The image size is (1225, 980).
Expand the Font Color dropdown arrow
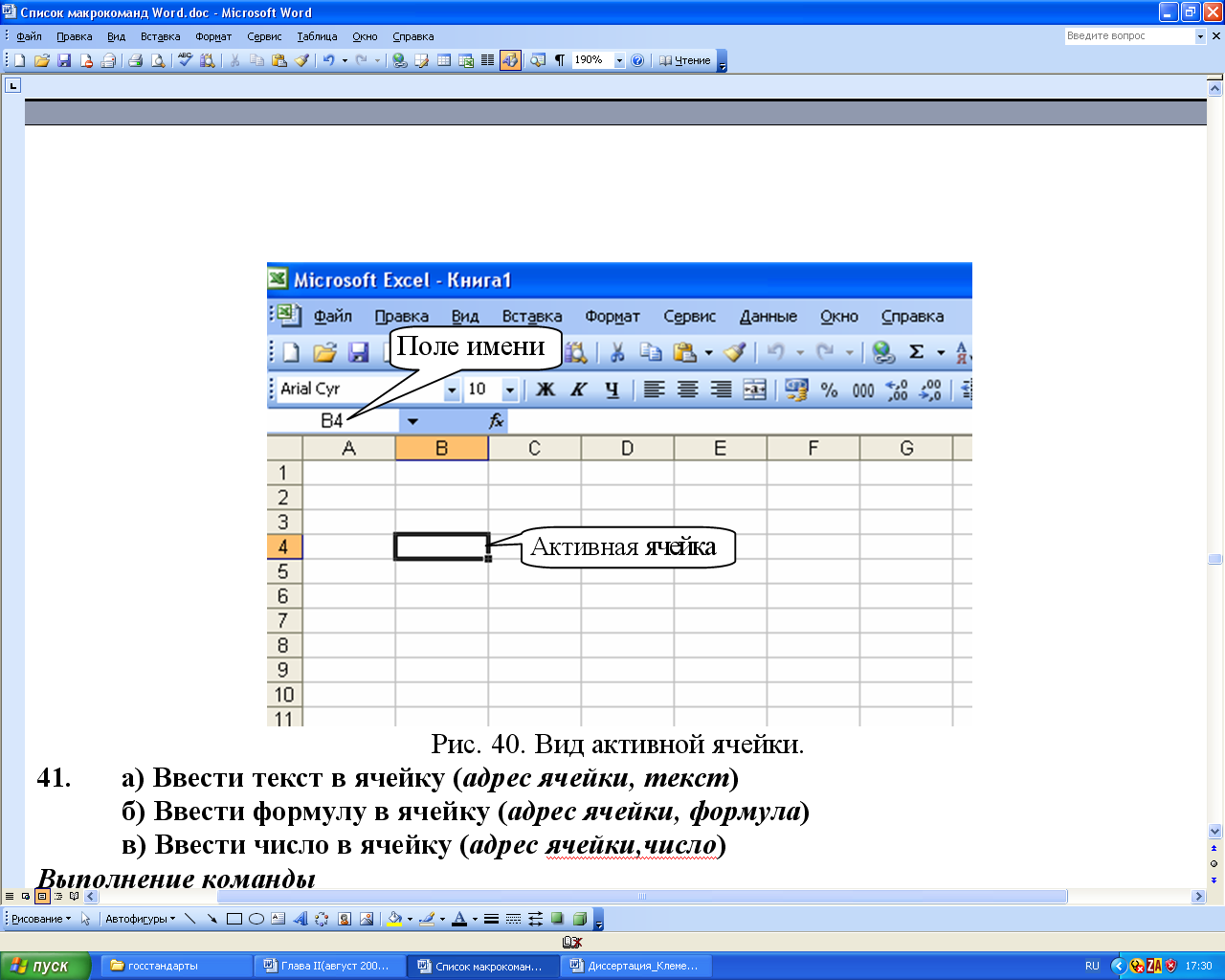click(475, 919)
